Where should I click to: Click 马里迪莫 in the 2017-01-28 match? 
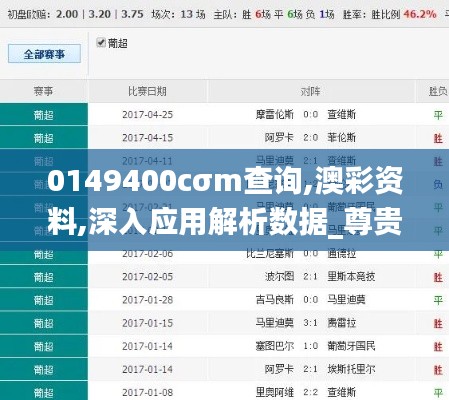tap(346, 300)
